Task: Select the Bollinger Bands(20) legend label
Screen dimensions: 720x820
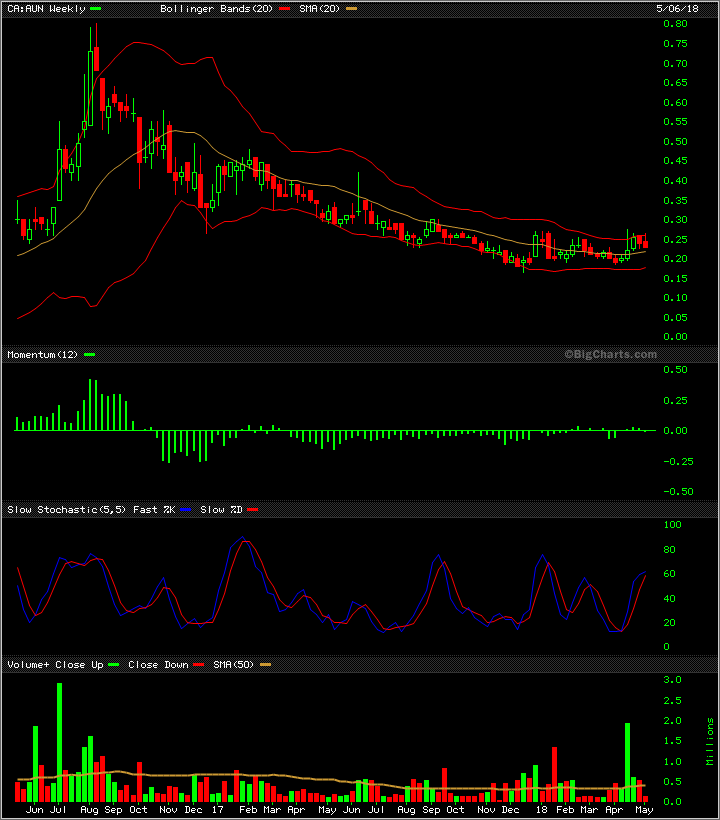Action: pos(216,9)
